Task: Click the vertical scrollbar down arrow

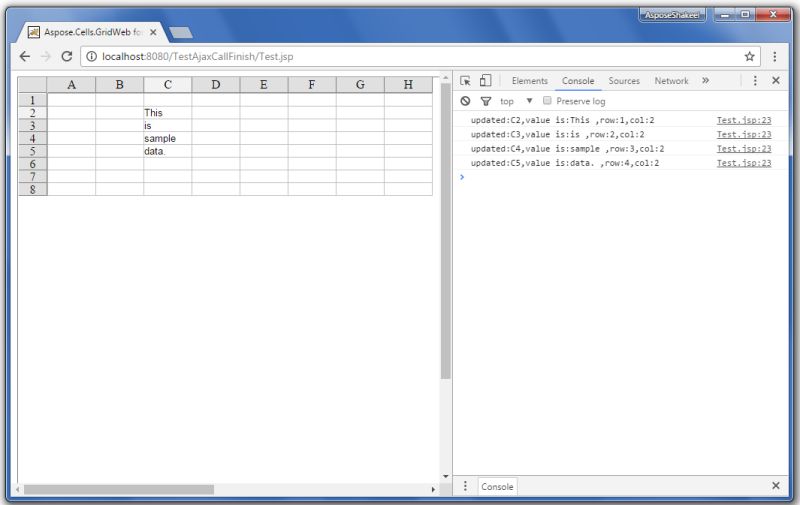Action: pos(445,476)
